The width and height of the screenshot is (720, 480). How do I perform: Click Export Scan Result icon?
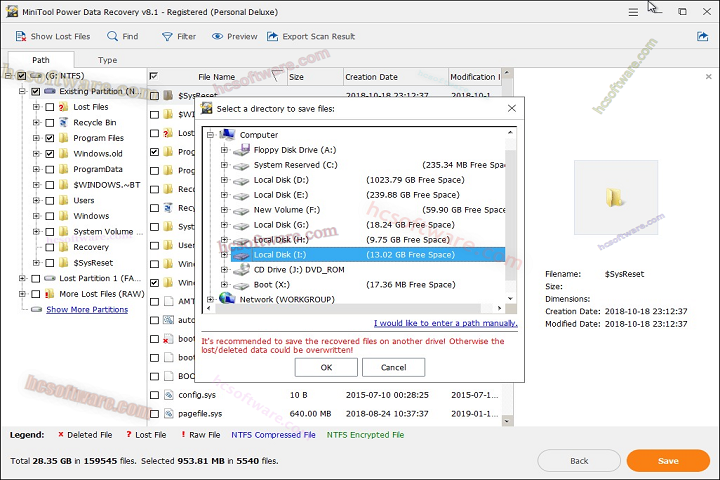point(273,36)
